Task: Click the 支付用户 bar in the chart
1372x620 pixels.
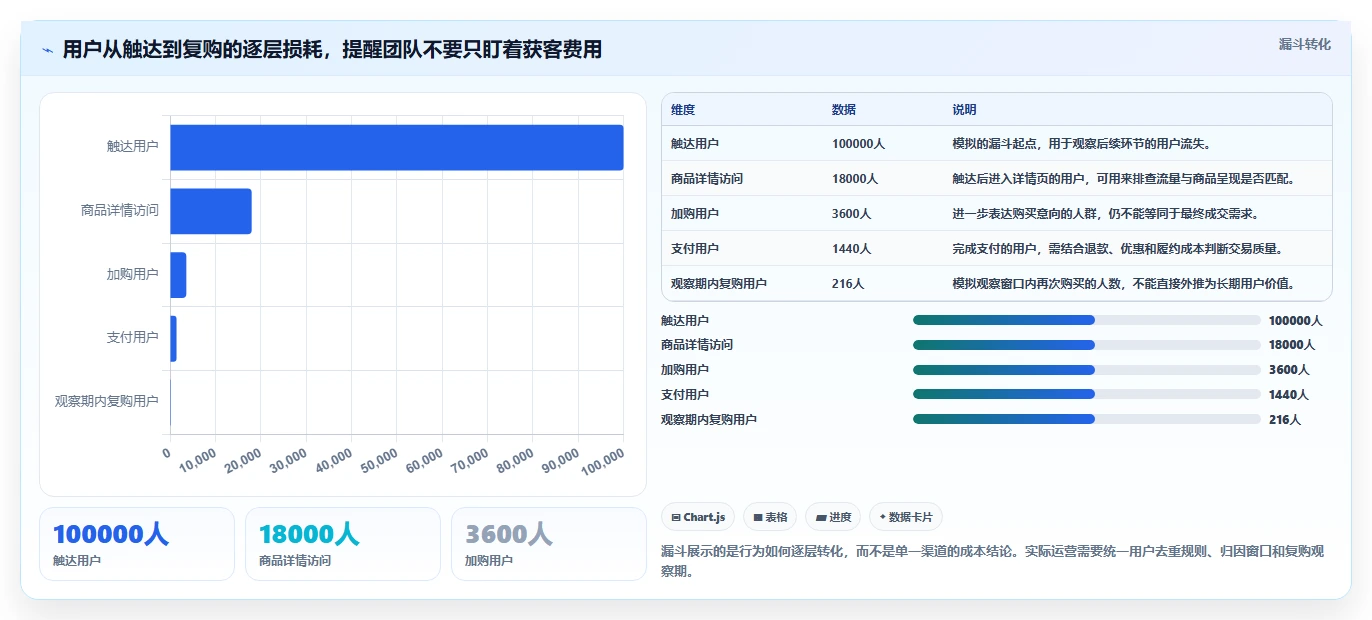Action: click(x=173, y=339)
